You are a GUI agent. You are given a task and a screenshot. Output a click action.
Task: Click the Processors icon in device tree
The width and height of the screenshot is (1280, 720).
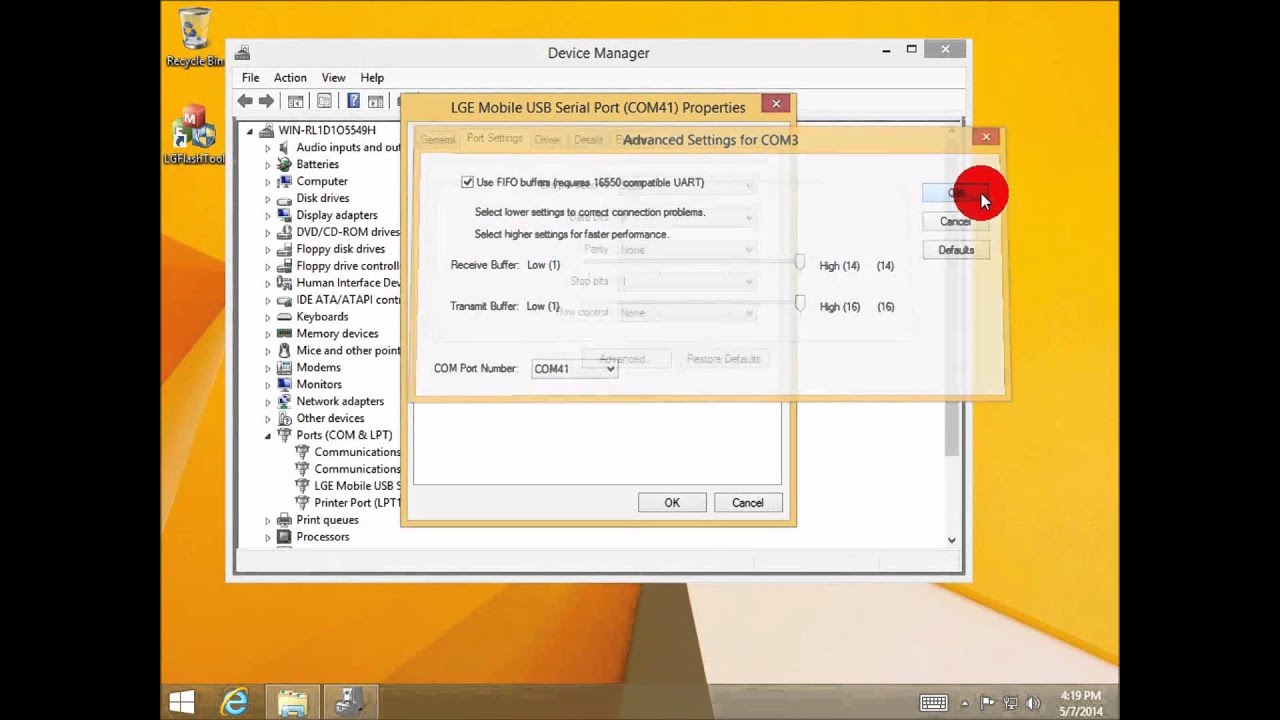[284, 537]
